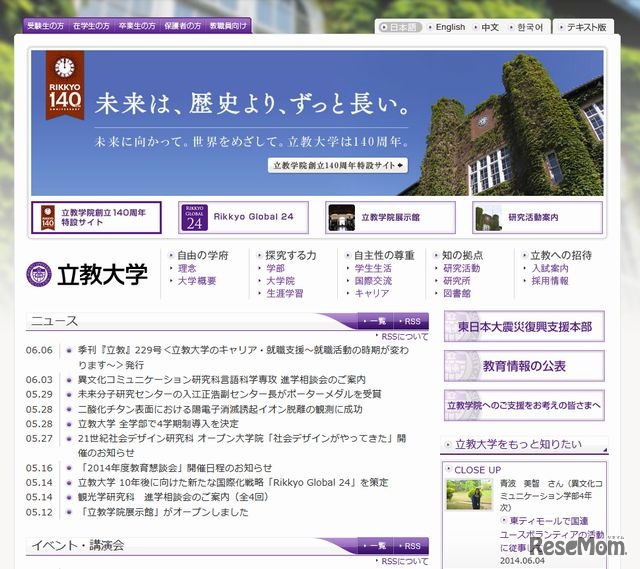This screenshot has height=569, width=640.
Task: Open the 在学生の方 tab
Action: [x=91, y=26]
